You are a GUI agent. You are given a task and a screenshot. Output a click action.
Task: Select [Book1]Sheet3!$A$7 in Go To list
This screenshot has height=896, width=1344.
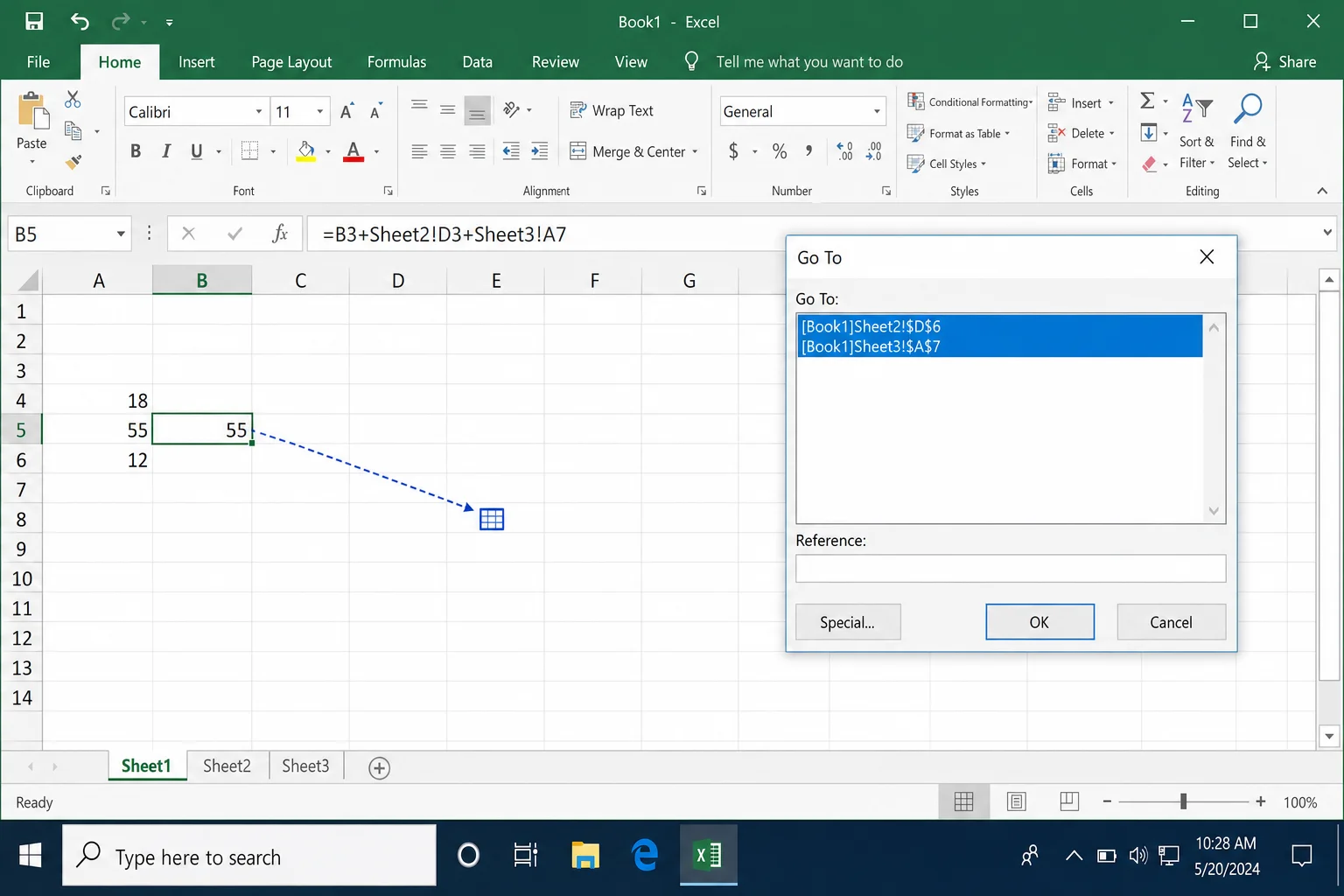tap(1000, 346)
